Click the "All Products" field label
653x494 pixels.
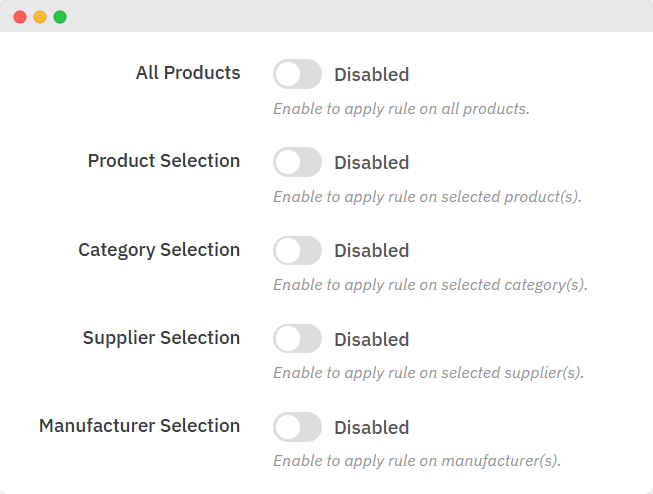pyautogui.click(x=188, y=73)
